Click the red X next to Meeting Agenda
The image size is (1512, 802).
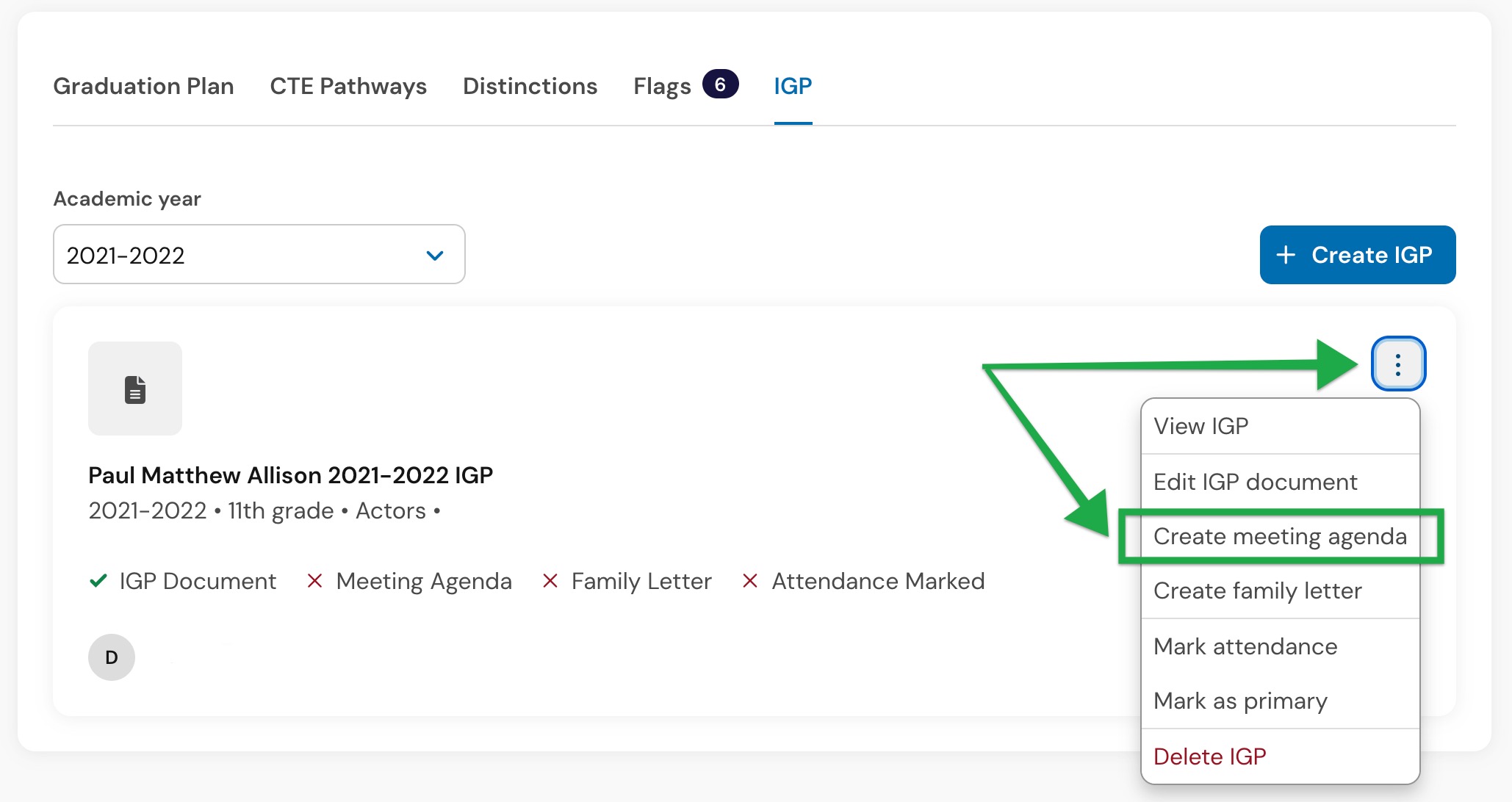314,581
